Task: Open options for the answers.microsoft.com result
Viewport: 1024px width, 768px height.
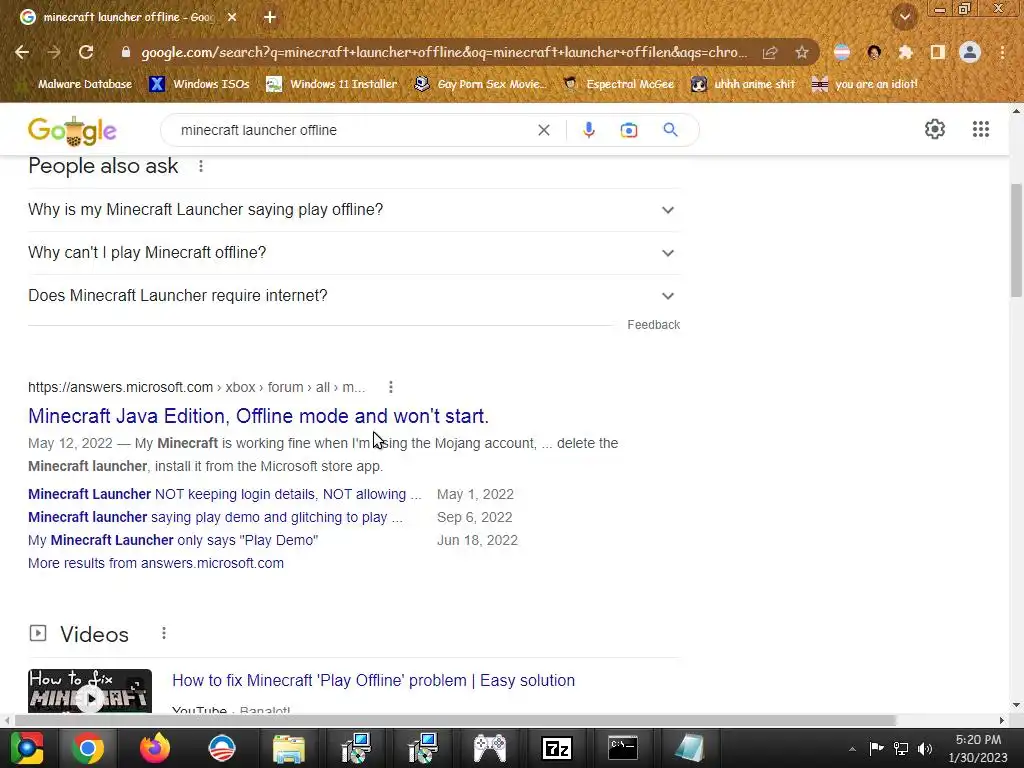Action: click(391, 387)
